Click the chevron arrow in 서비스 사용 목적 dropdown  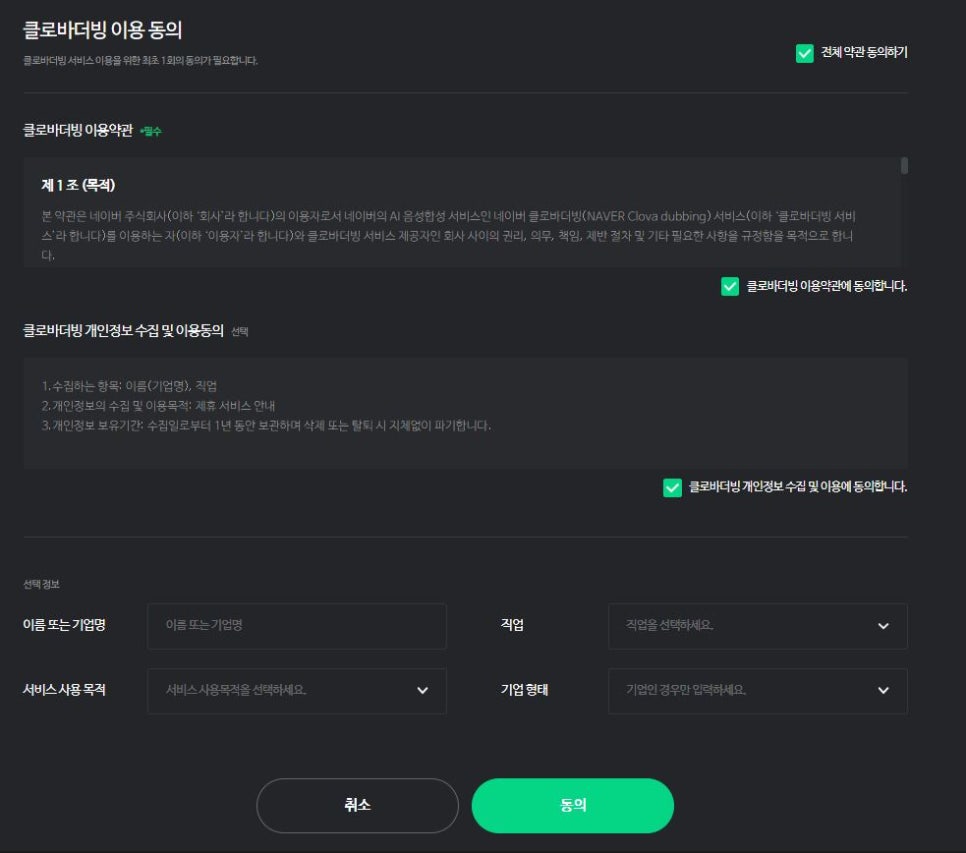(x=422, y=690)
